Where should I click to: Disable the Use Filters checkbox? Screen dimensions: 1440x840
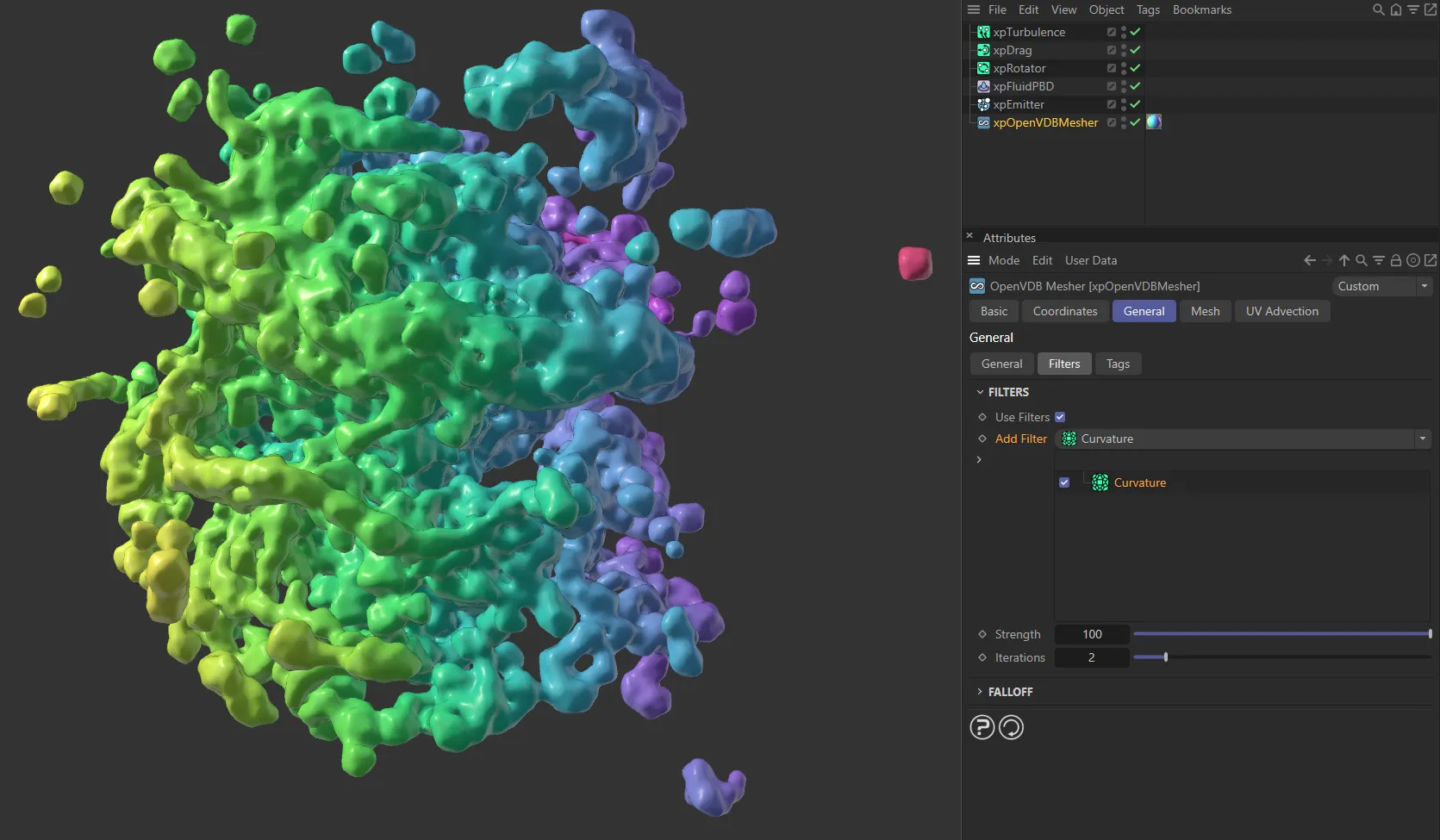[1060, 417]
